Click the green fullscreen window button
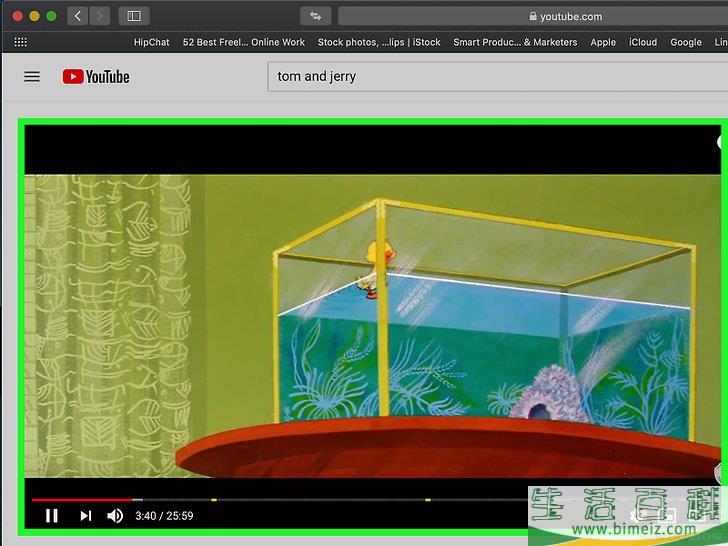Image resolution: width=728 pixels, height=546 pixels. click(x=51, y=16)
